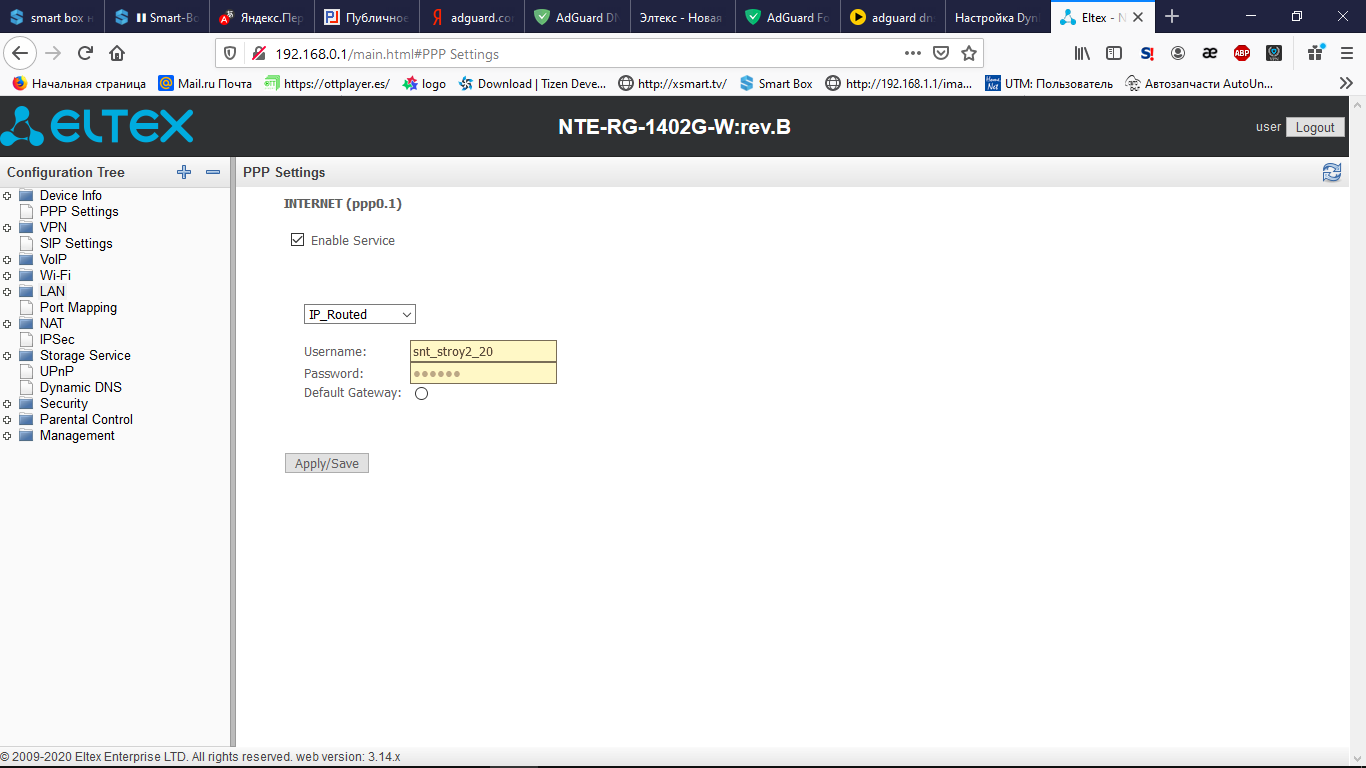
Task: Switch to the Публичное browser tab
Action: click(x=367, y=17)
